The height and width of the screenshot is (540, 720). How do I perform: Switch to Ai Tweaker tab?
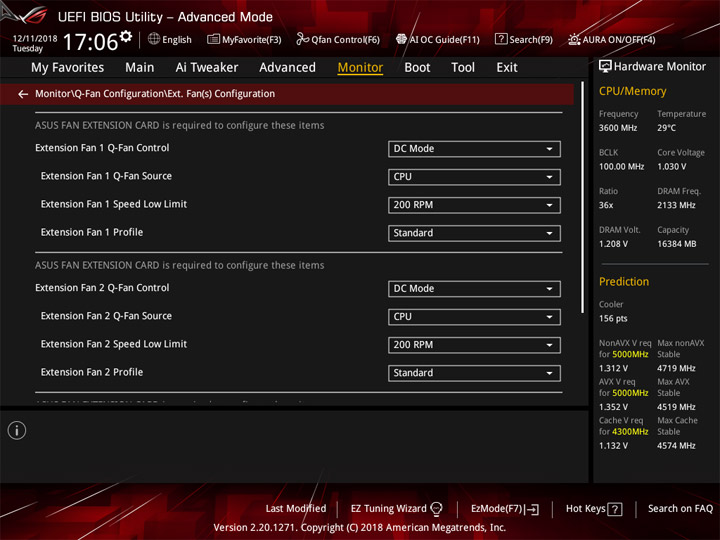(207, 68)
